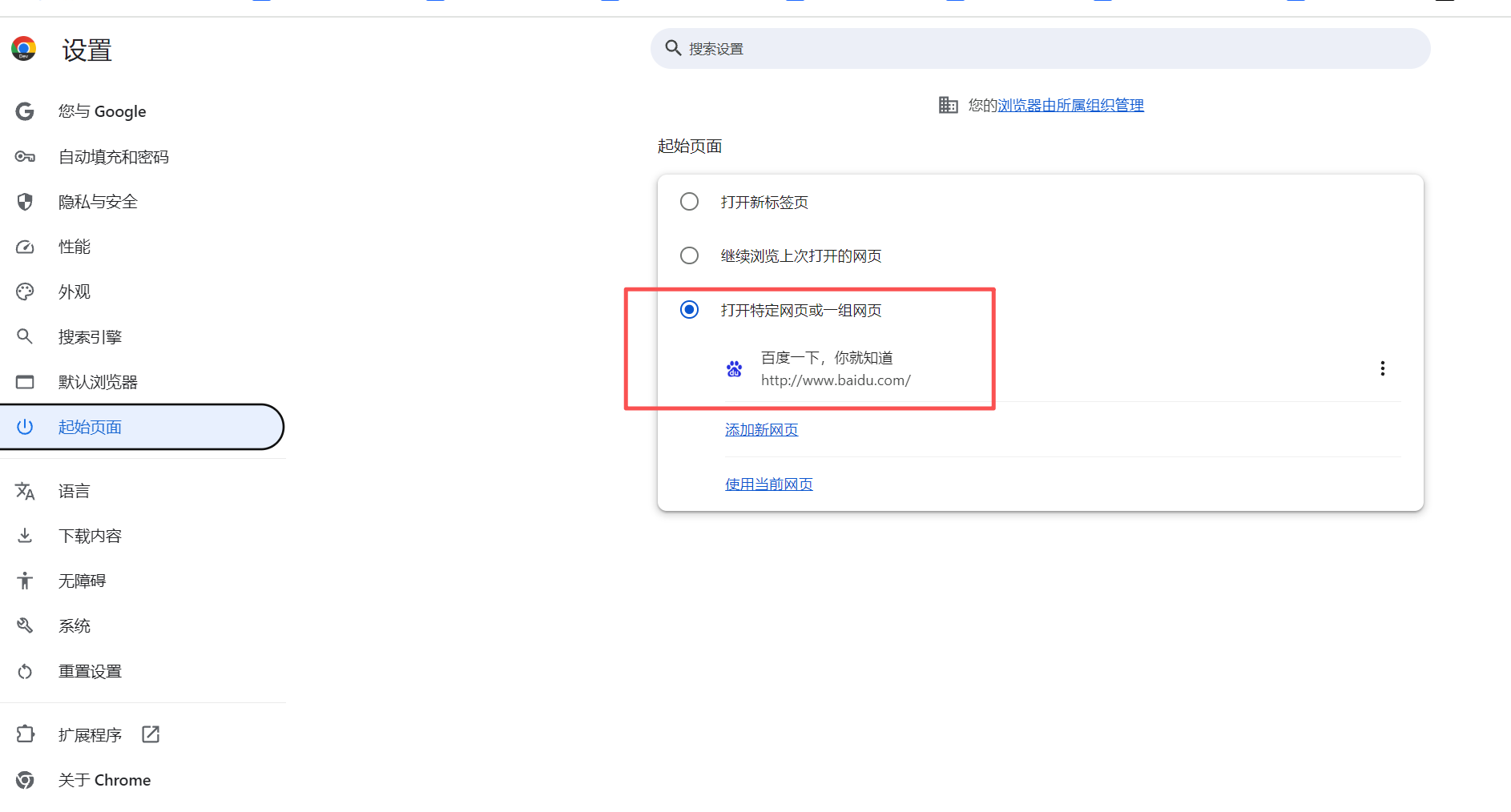Click the palette icon for 外观
This screenshot has height=812, width=1511.
[25, 291]
